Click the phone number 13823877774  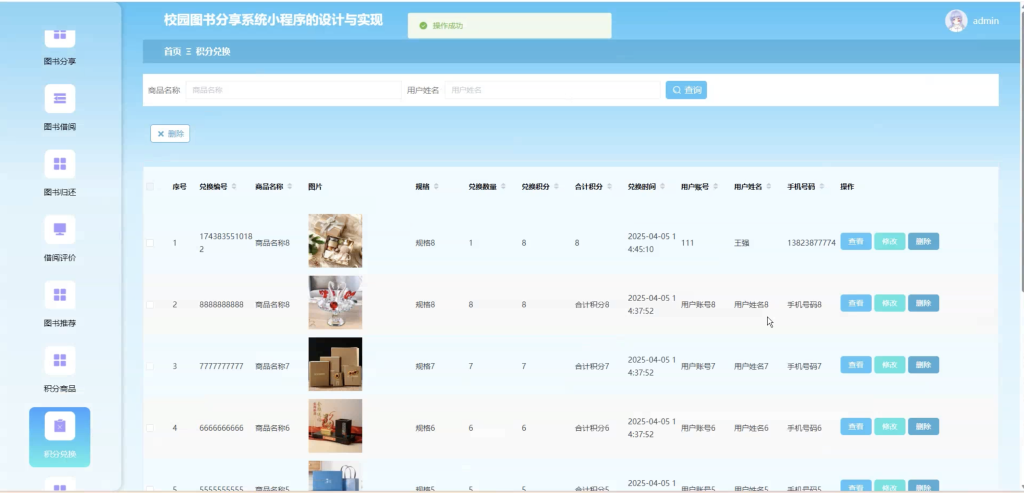[811, 243]
